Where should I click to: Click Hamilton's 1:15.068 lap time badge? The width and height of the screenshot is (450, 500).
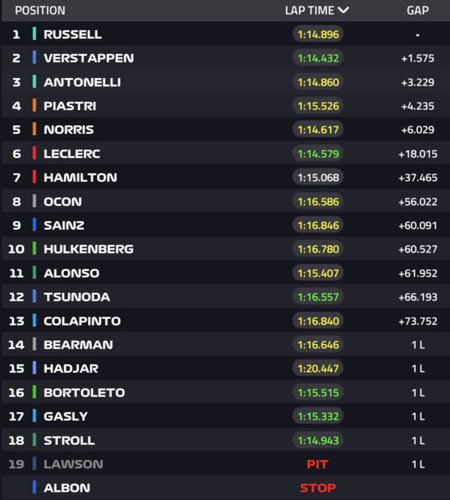click(318, 177)
